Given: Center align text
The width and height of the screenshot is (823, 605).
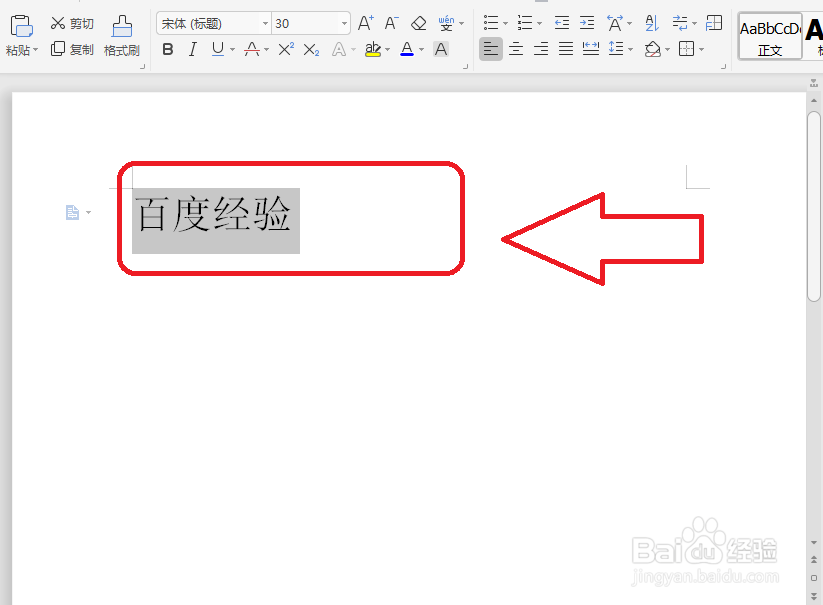Looking at the screenshot, I should tap(516, 49).
